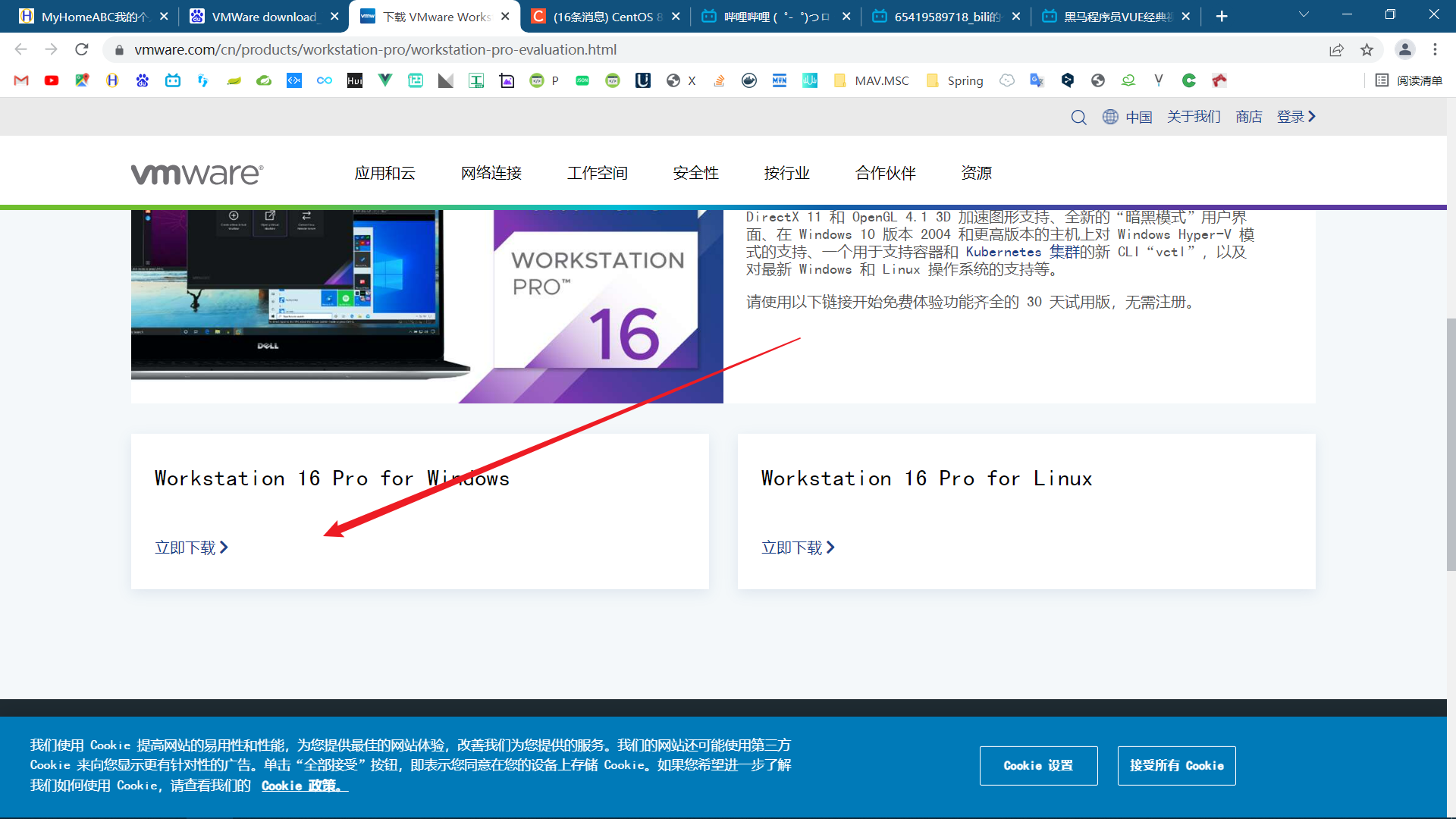Open 关于我们 link
Viewport: 1456px width, 819px height.
1194,117
